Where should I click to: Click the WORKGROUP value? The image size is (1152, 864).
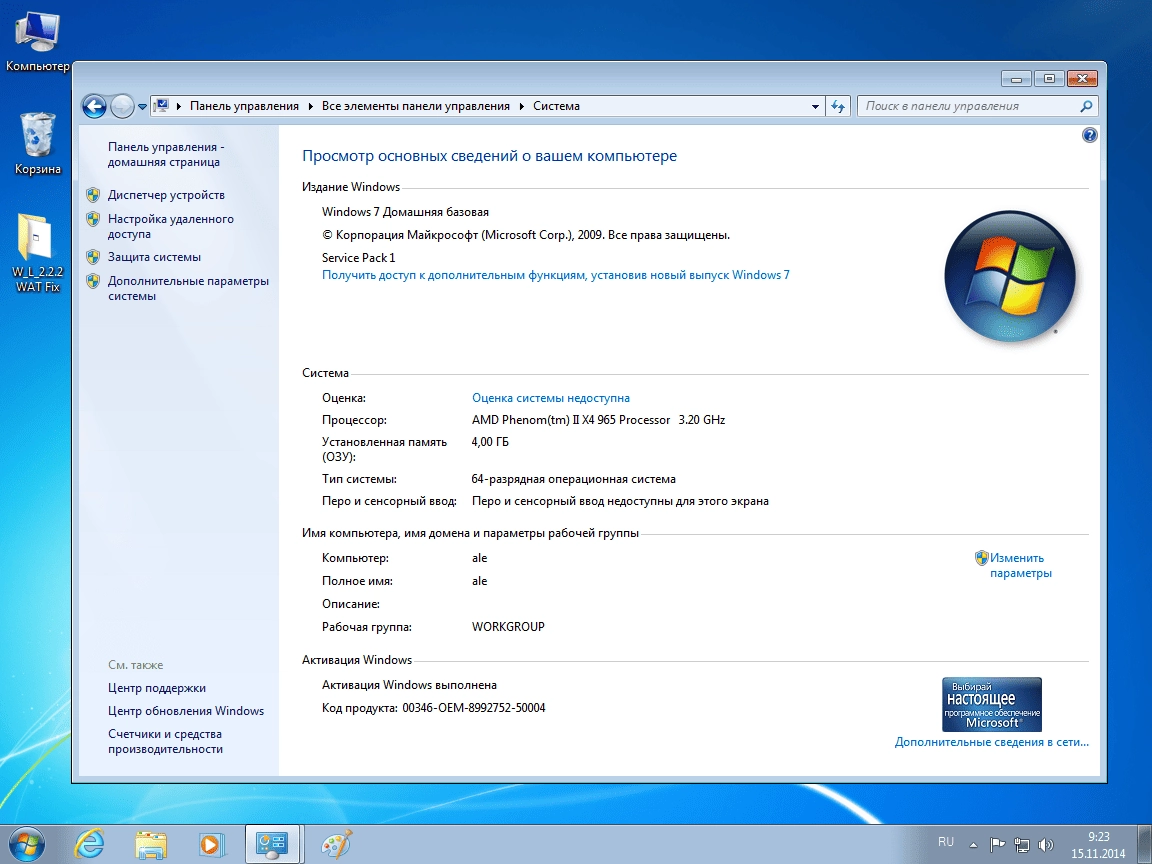[x=508, y=627]
